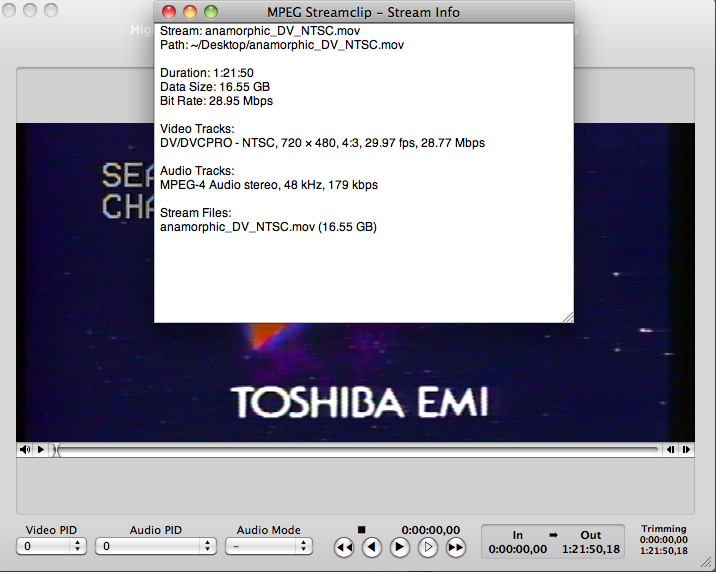Click the Out timecode 1:21:50,18
Viewport: 716px width, 572px height.
pos(591,549)
